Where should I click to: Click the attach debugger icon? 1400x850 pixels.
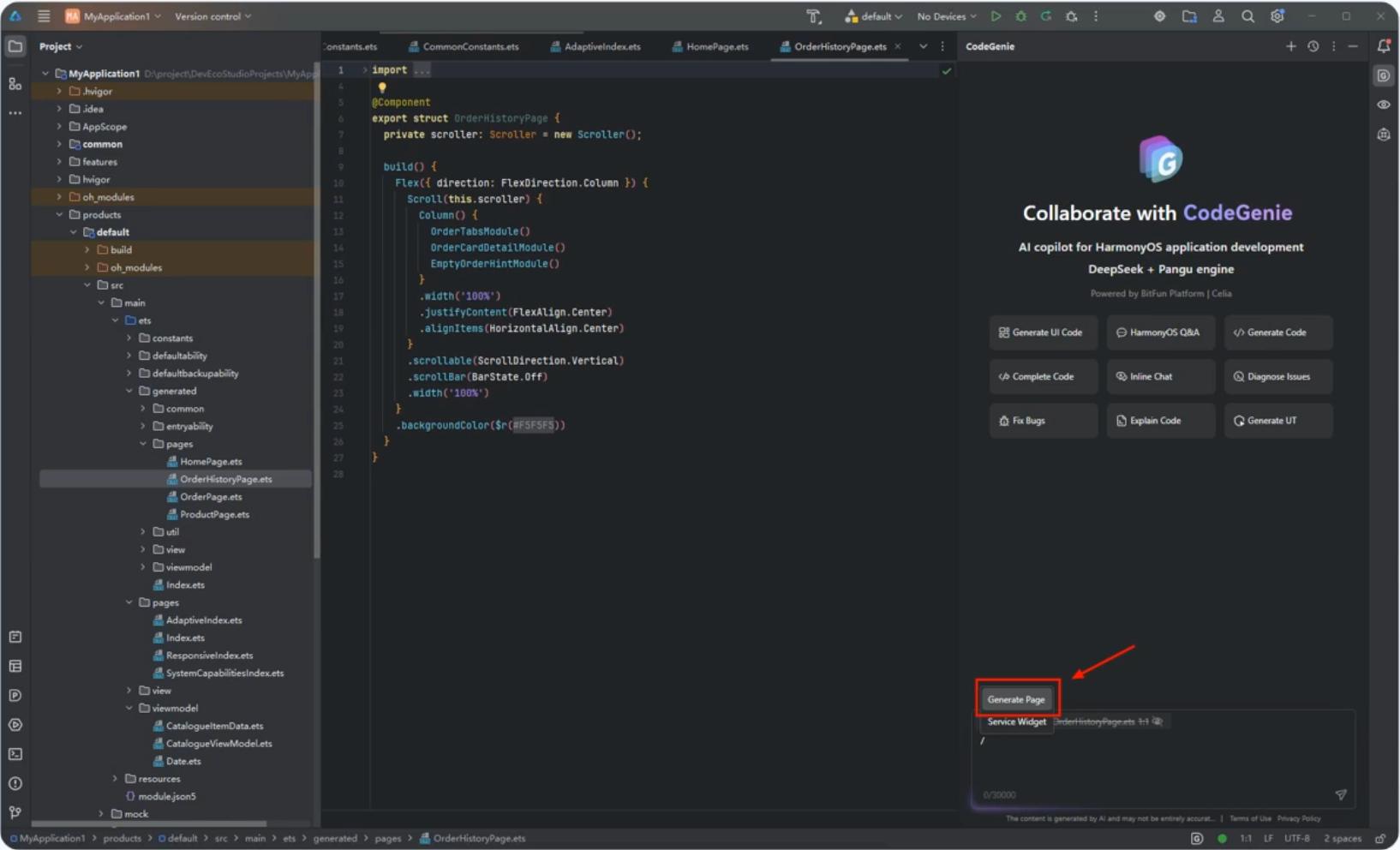pyautogui.click(x=1071, y=16)
